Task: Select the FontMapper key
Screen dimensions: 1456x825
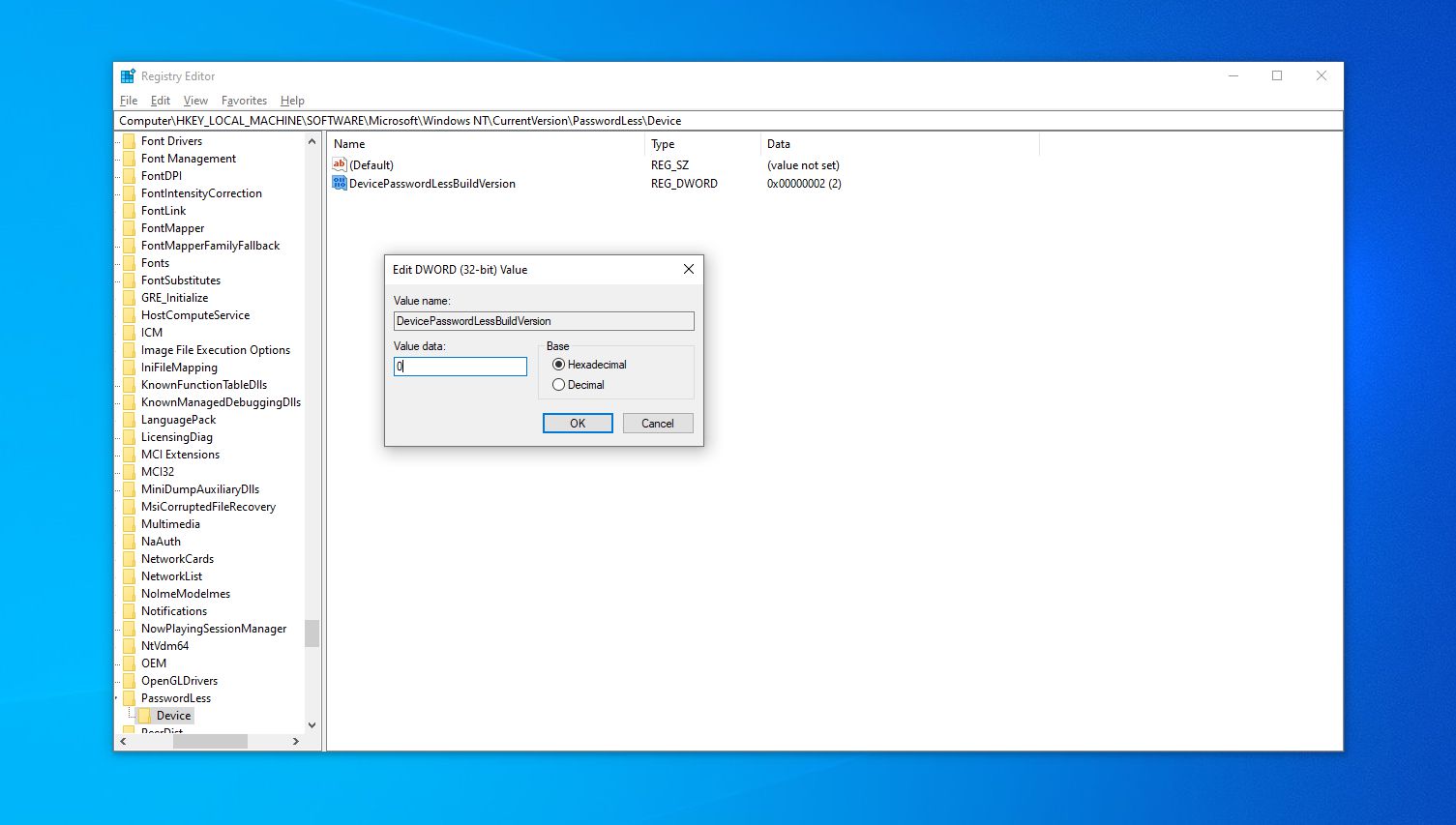Action: [x=172, y=228]
